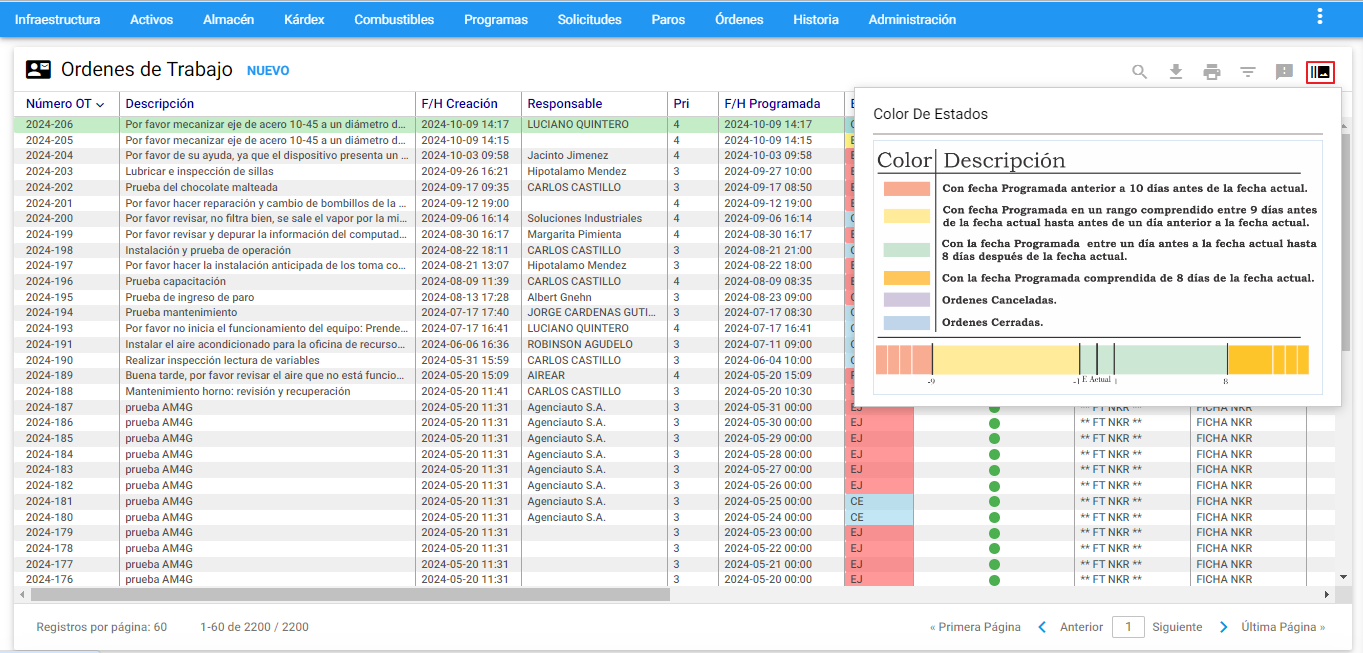This screenshot has height=653, width=1363.
Task: Print the work orders list
Action: (x=1212, y=72)
